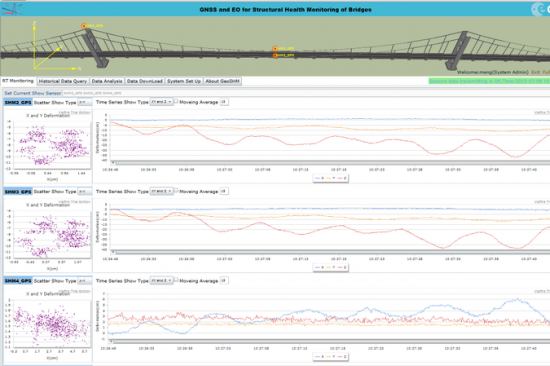The image size is (550, 366).
Task: Open SHM2_GPS Time Series Show Type dropdown
Action: [161, 102]
